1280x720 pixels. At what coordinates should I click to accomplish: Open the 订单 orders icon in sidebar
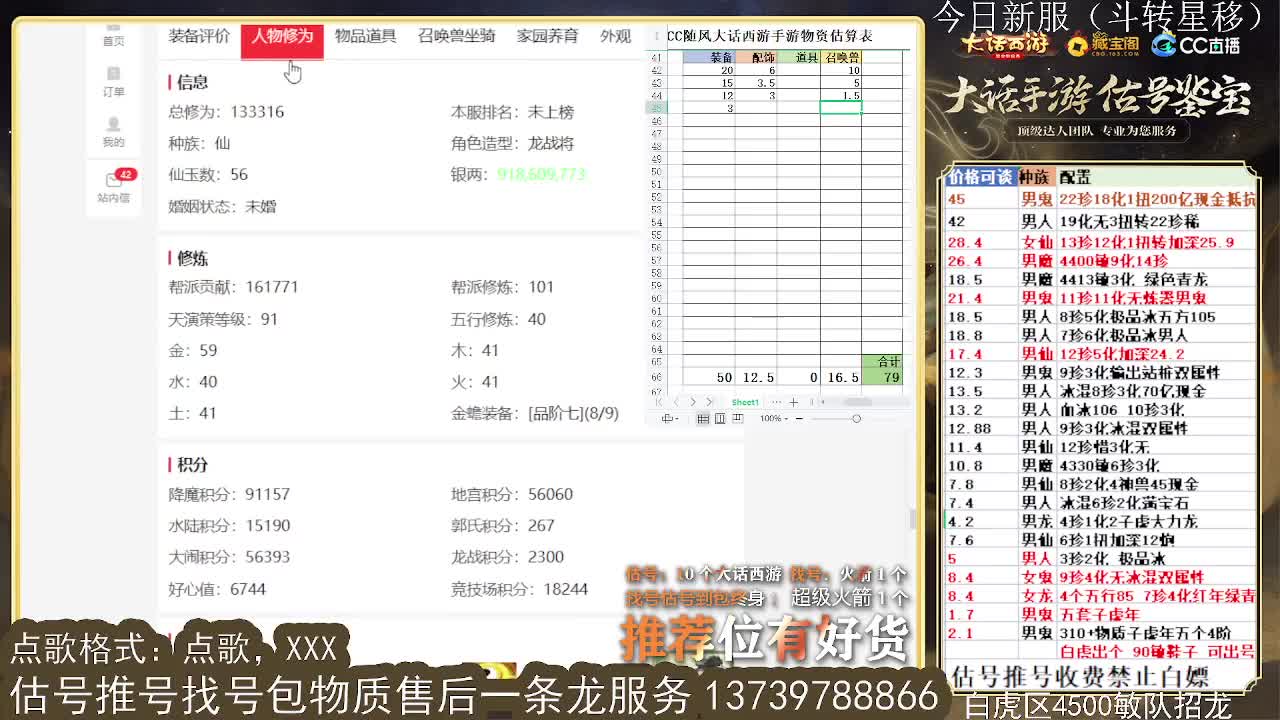(x=113, y=81)
